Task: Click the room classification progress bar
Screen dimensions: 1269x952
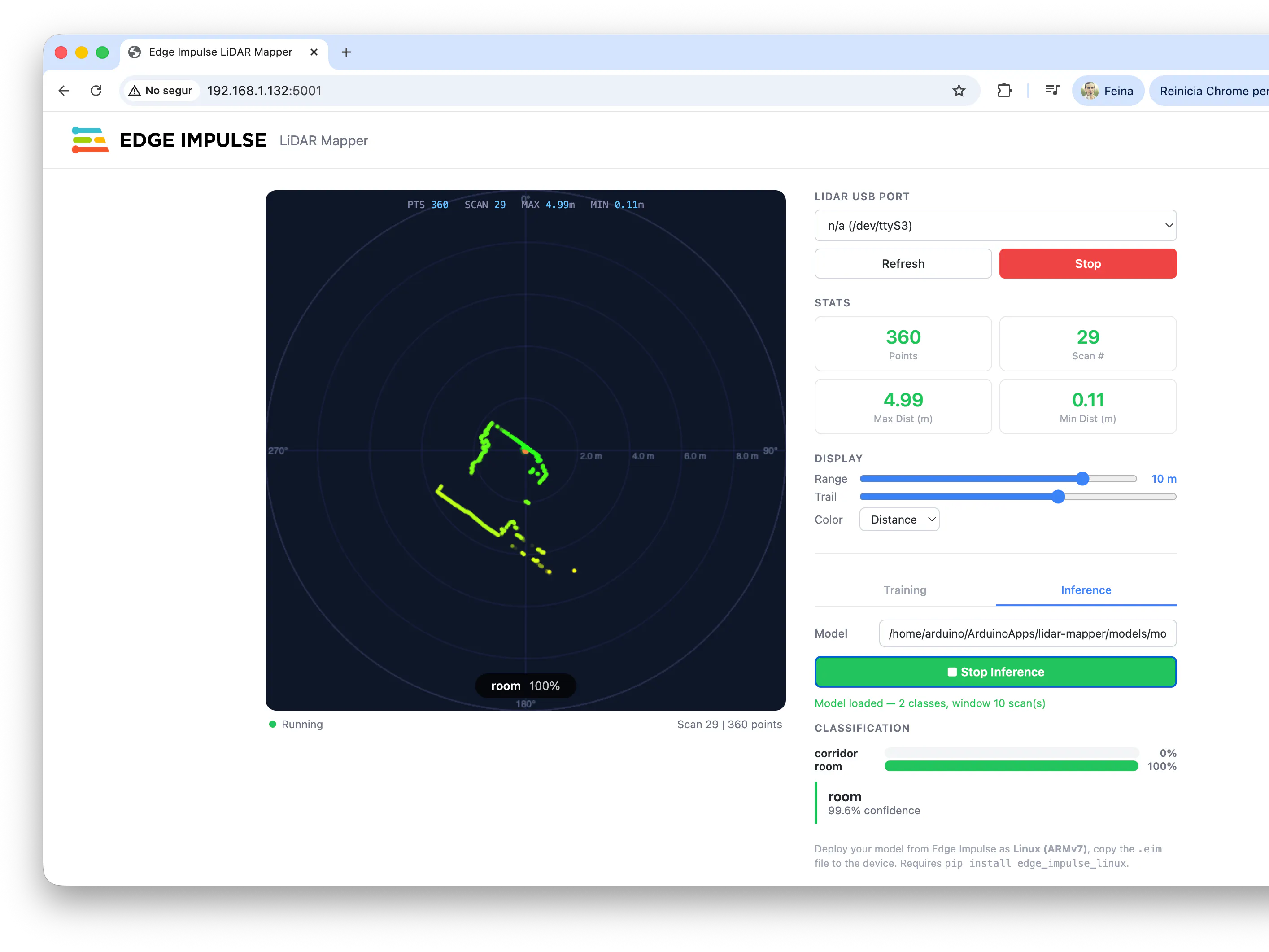Action: point(1011,766)
